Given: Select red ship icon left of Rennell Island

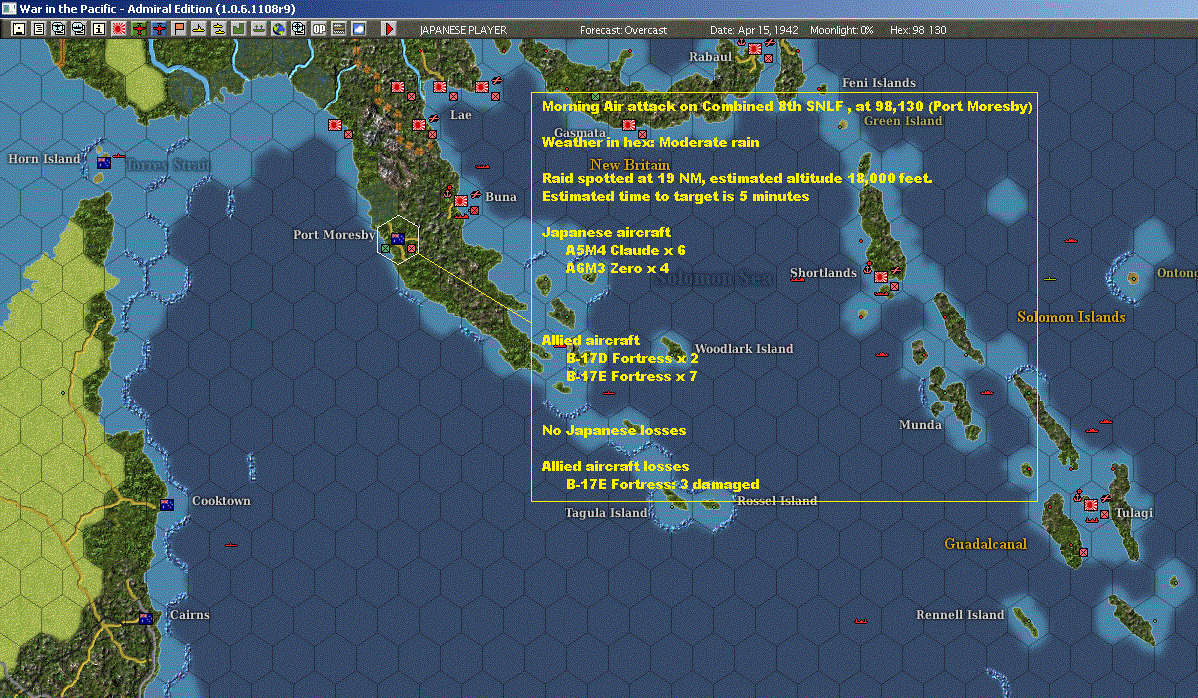Looking at the screenshot, I should tap(861, 621).
